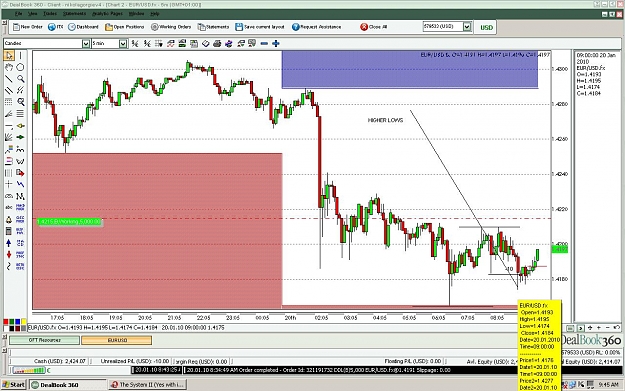
Task: Click the connection signal strength indicator
Action: 29,371
